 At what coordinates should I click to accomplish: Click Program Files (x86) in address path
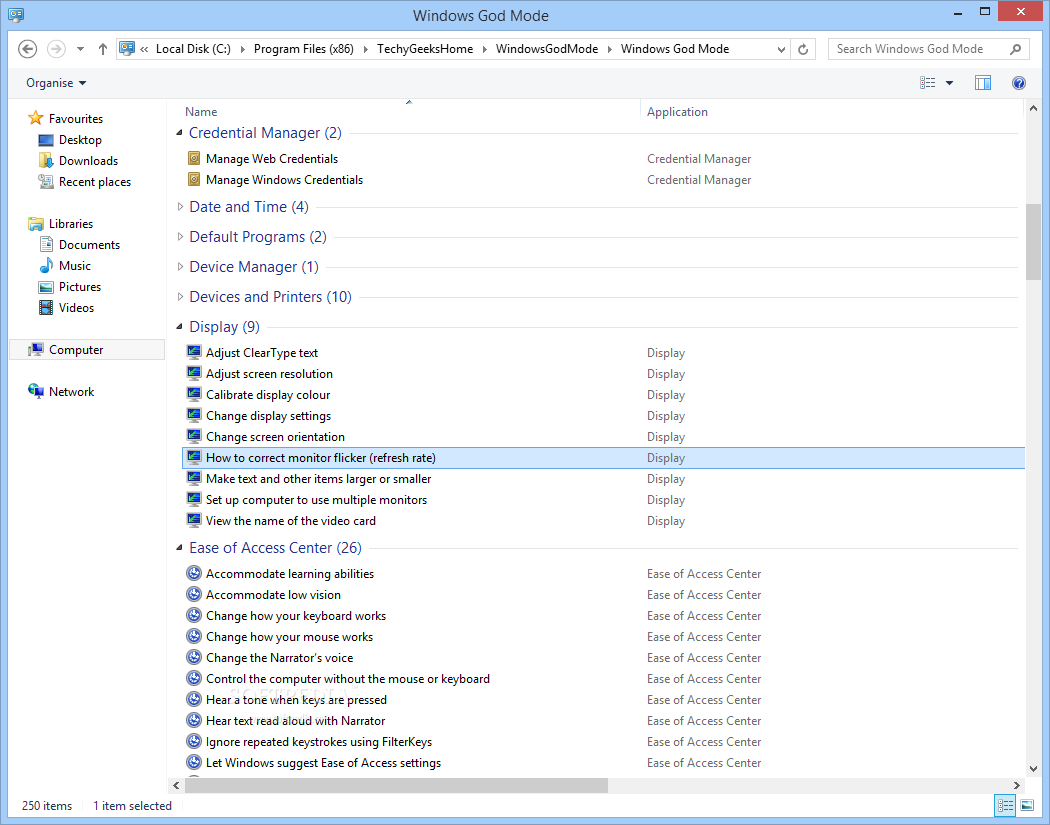point(303,49)
